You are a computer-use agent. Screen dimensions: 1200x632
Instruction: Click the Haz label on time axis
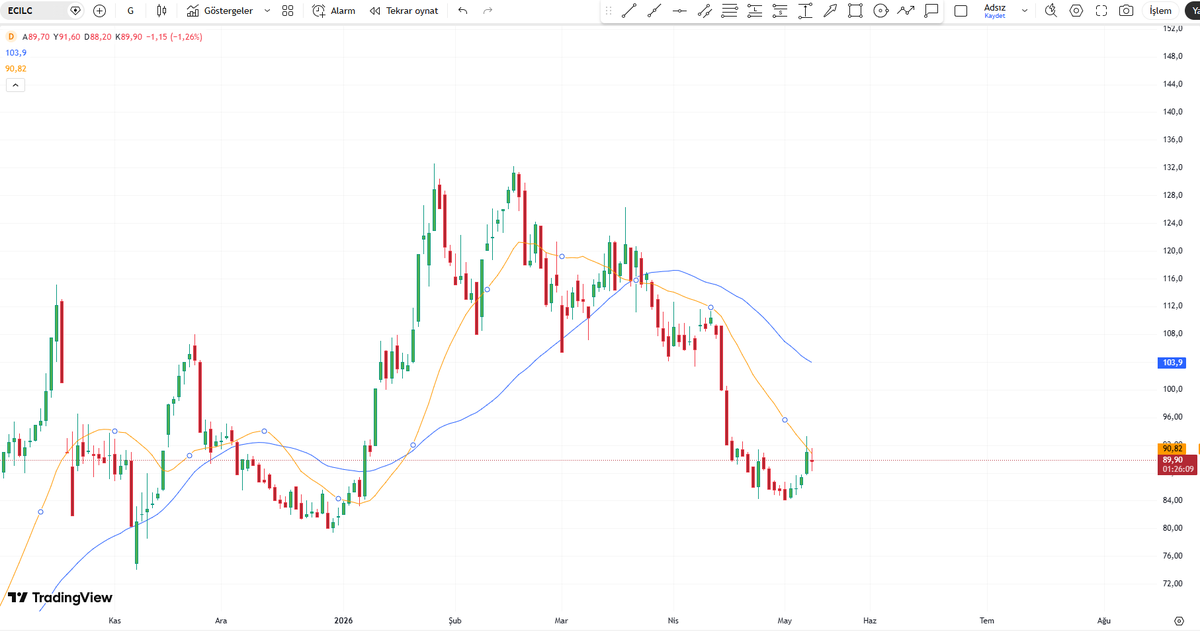(x=869, y=620)
